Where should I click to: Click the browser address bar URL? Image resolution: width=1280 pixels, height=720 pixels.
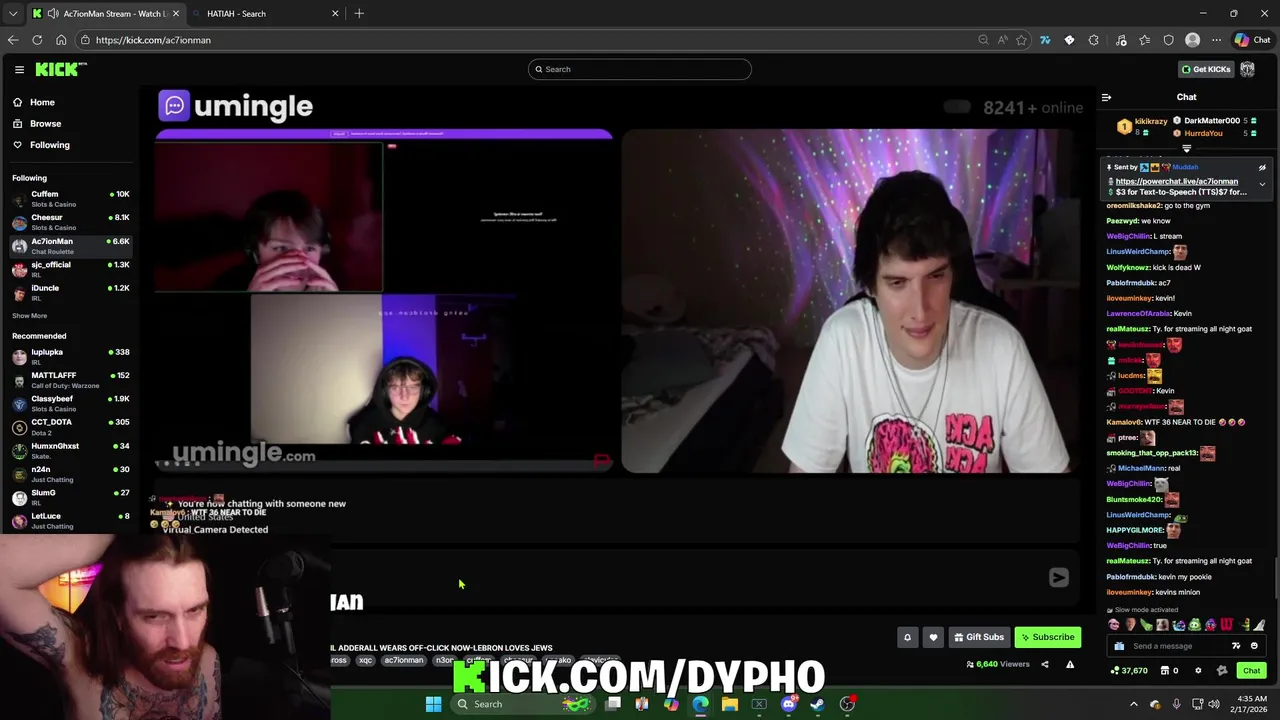tap(153, 40)
